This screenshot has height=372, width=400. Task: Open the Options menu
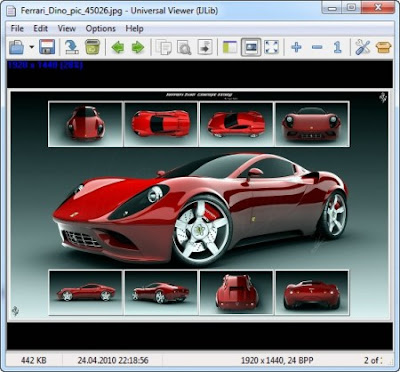click(x=100, y=29)
